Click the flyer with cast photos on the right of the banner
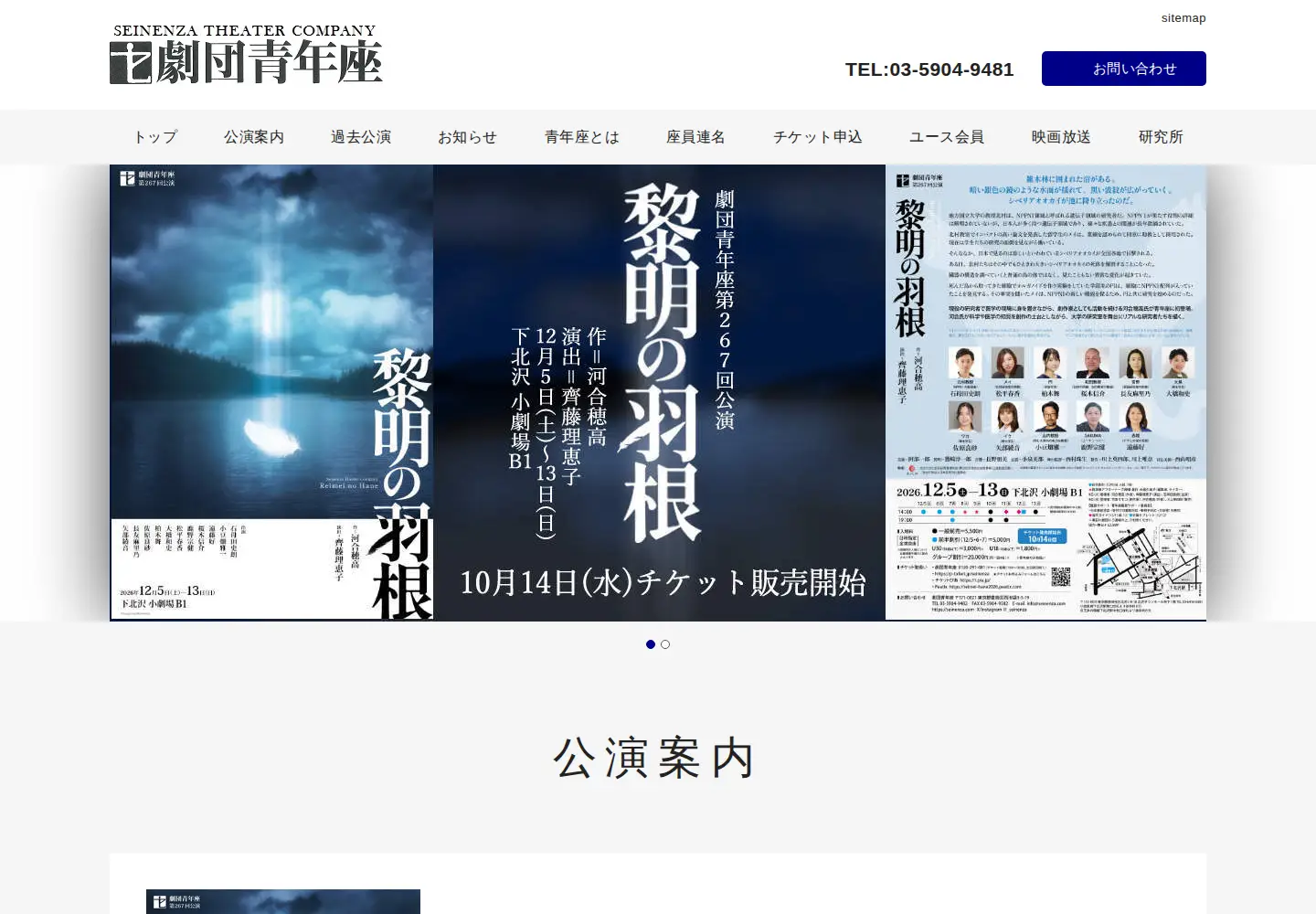The image size is (1316, 914). pyautogui.click(x=1045, y=393)
